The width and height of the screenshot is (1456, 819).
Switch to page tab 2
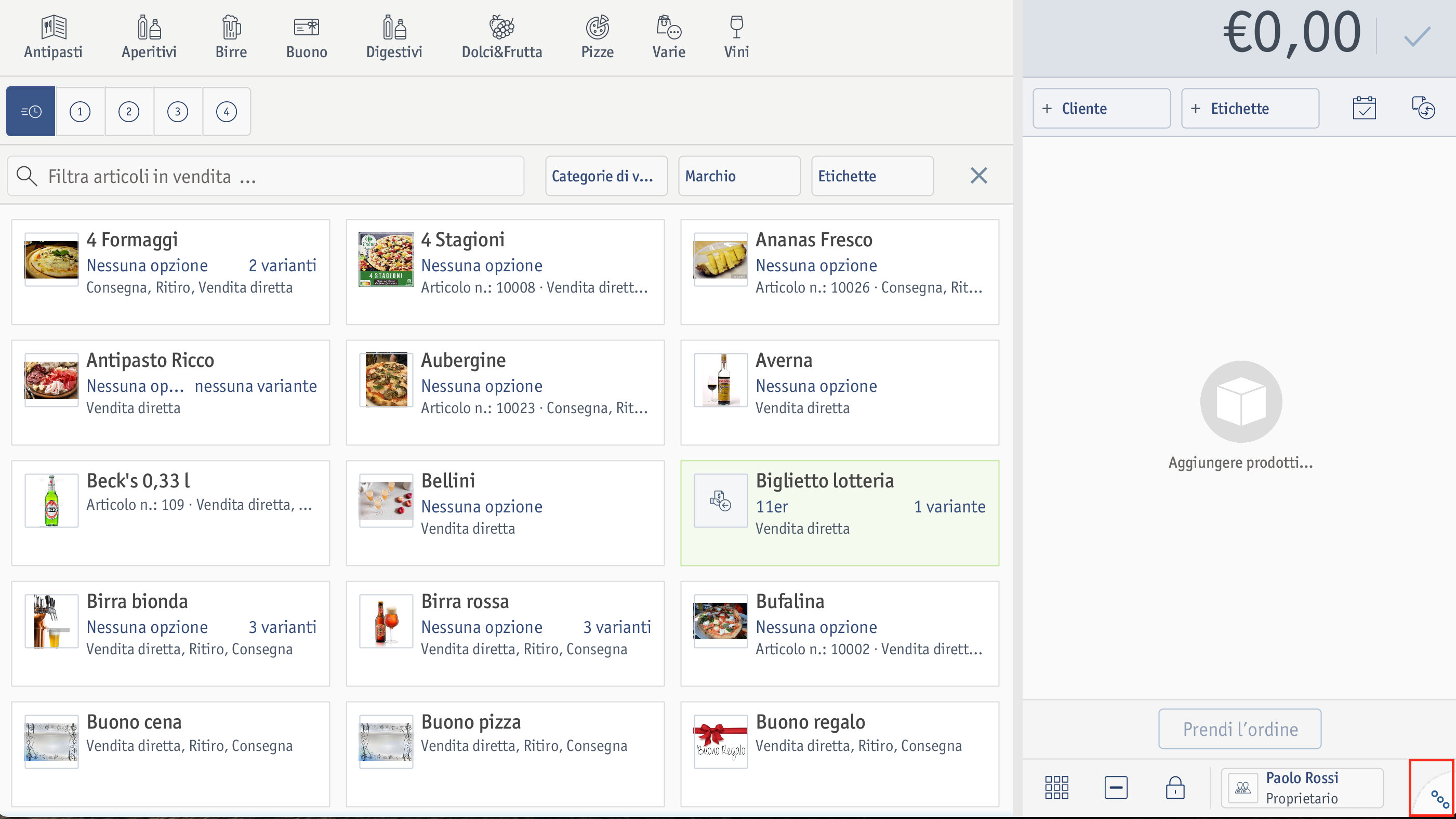129,111
